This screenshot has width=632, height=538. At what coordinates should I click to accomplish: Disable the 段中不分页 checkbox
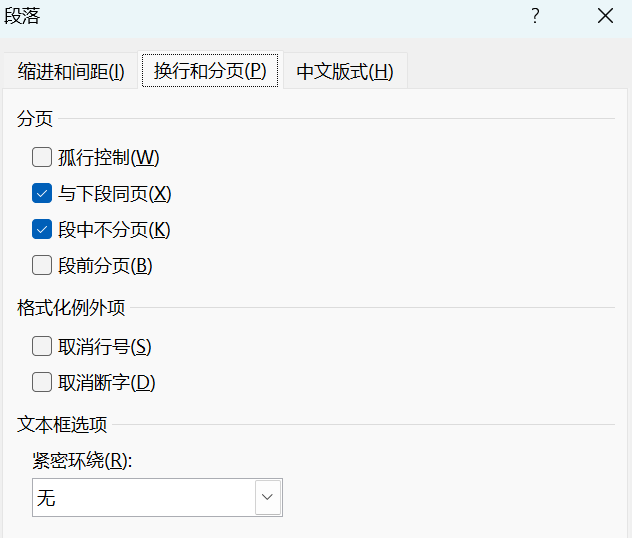coord(42,229)
